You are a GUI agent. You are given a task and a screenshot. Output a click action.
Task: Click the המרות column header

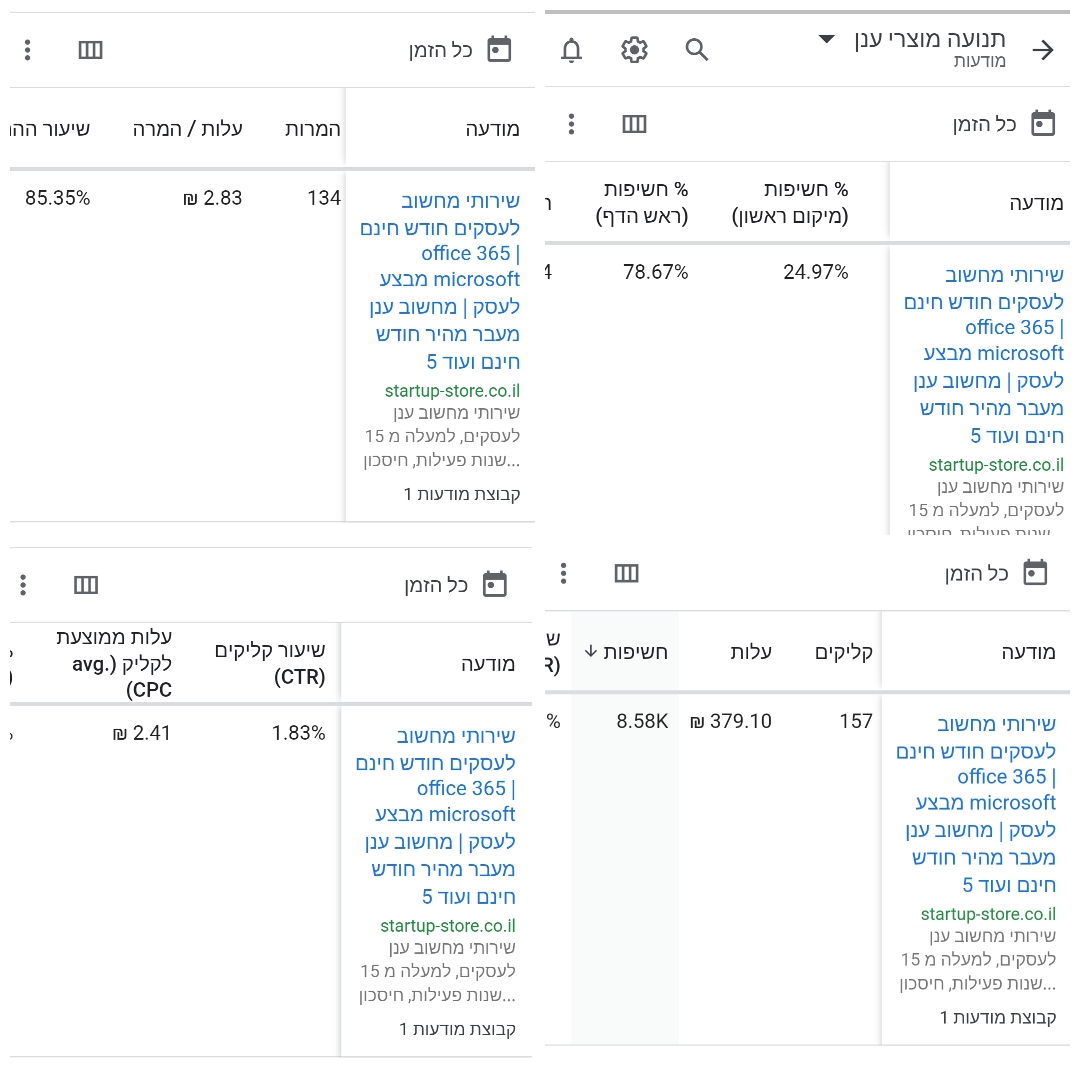[313, 129]
